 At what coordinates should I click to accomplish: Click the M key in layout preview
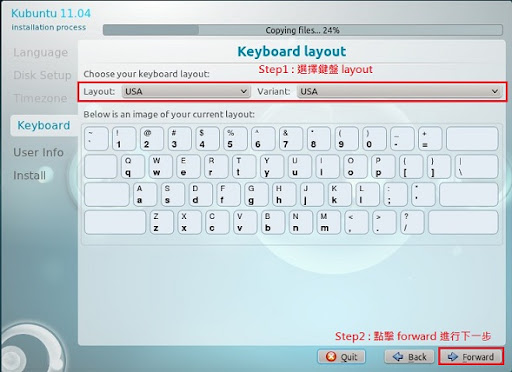point(328,222)
